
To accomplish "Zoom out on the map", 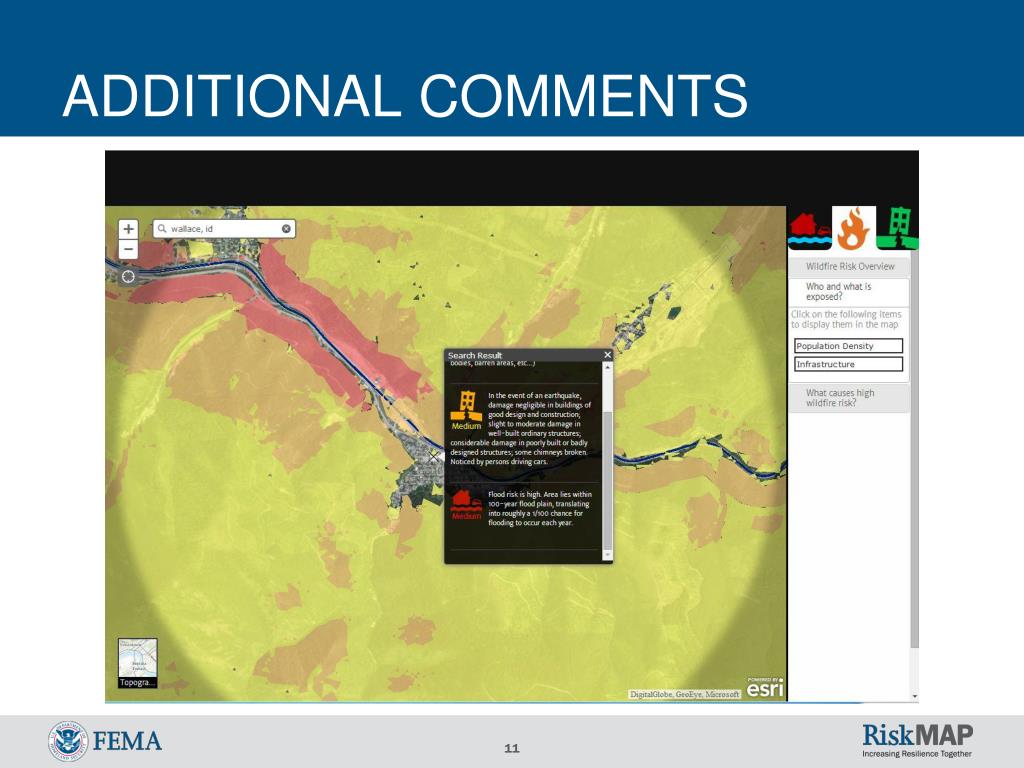I will [x=129, y=249].
